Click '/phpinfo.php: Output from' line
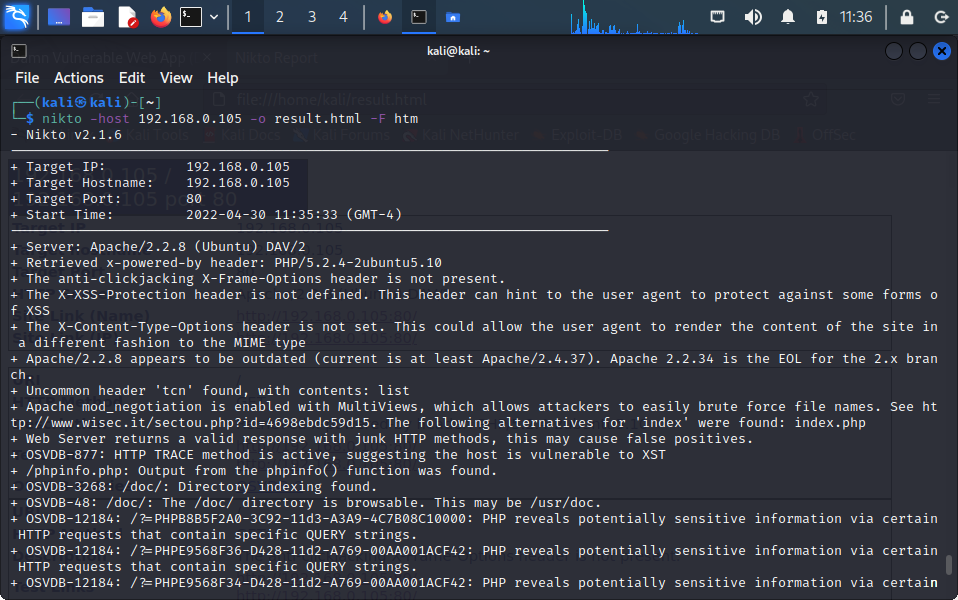 click(x=254, y=470)
